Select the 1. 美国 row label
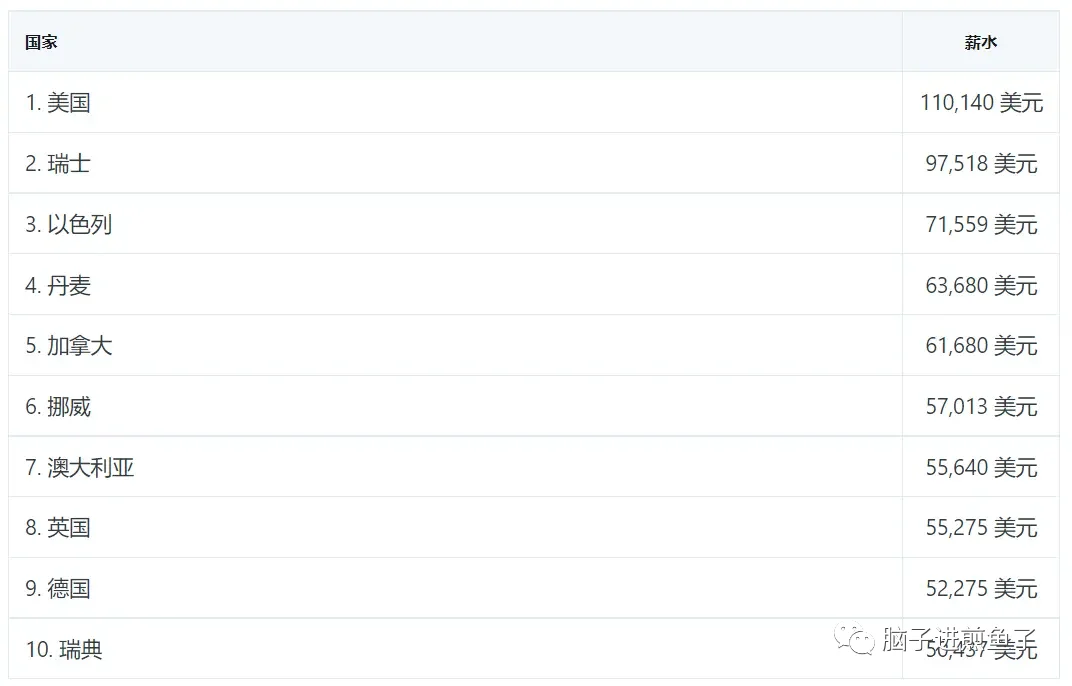The height and width of the screenshot is (686, 1072). click(x=58, y=103)
